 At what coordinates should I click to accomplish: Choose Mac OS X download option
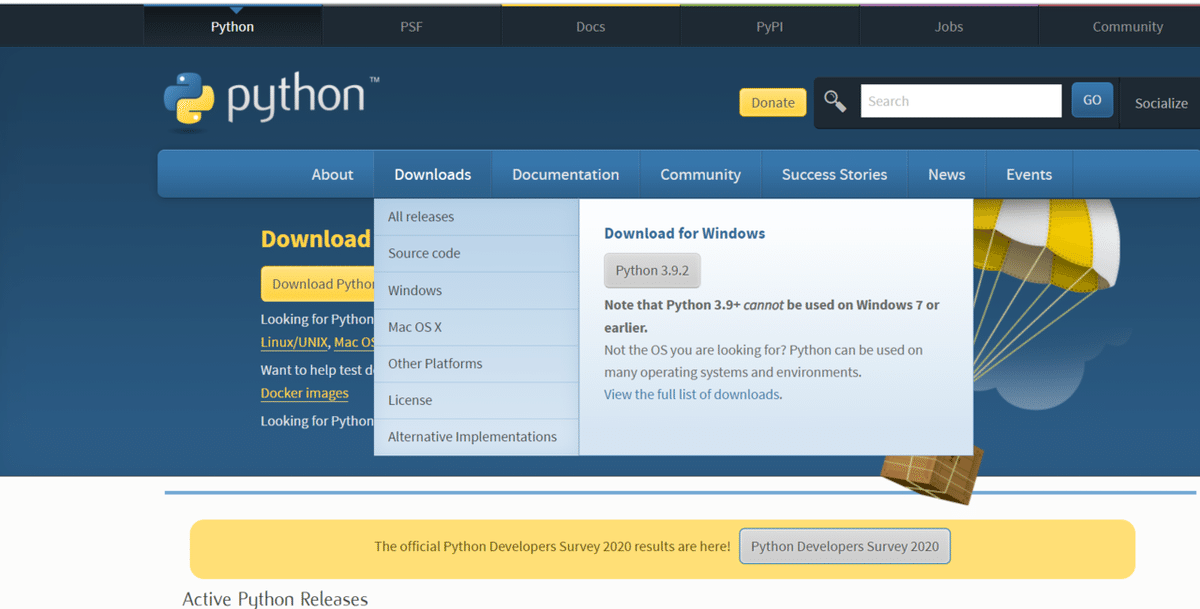pyautogui.click(x=477, y=327)
